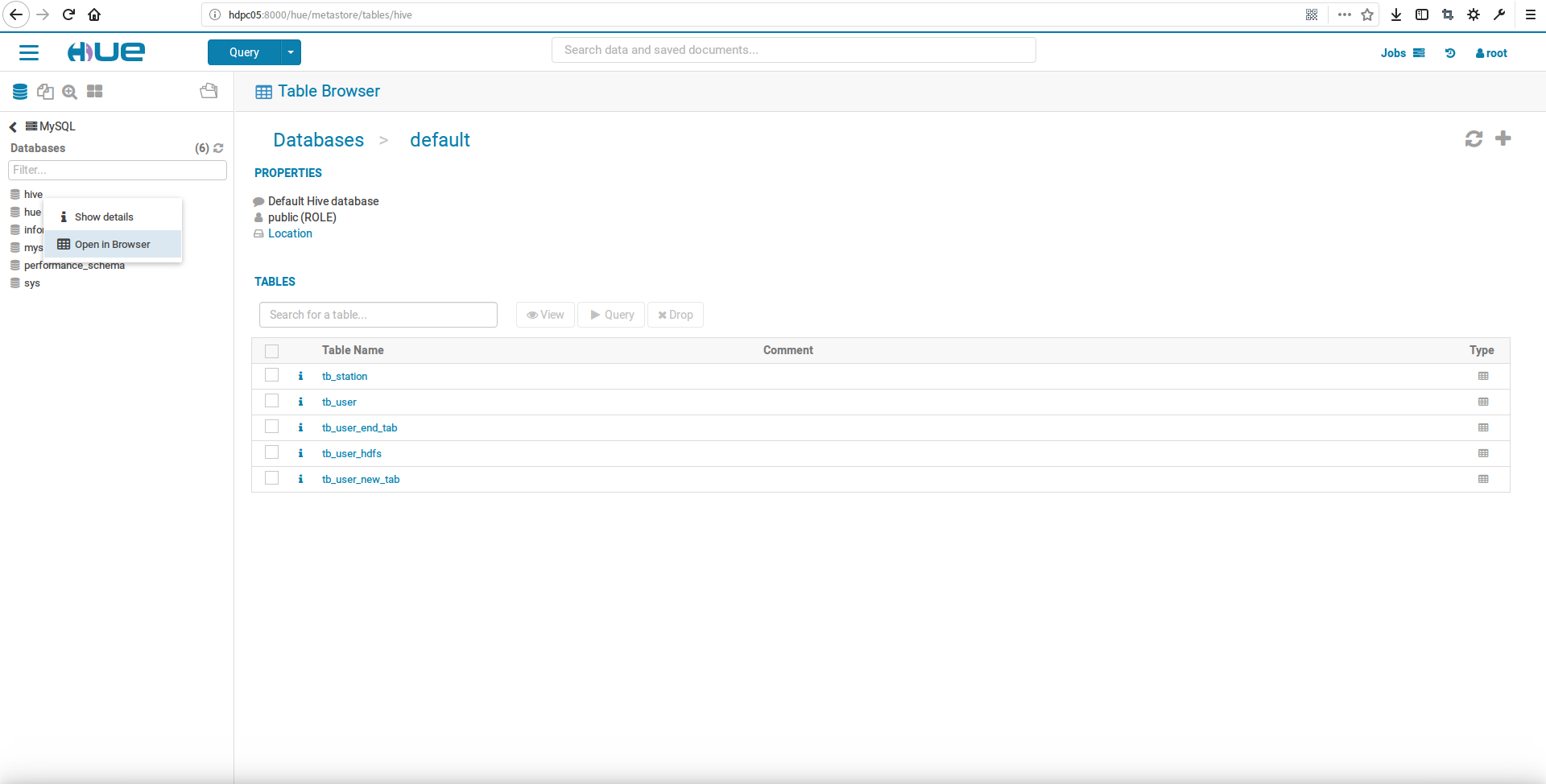Open the tb_station table
The image size is (1546, 784).
pyautogui.click(x=345, y=377)
